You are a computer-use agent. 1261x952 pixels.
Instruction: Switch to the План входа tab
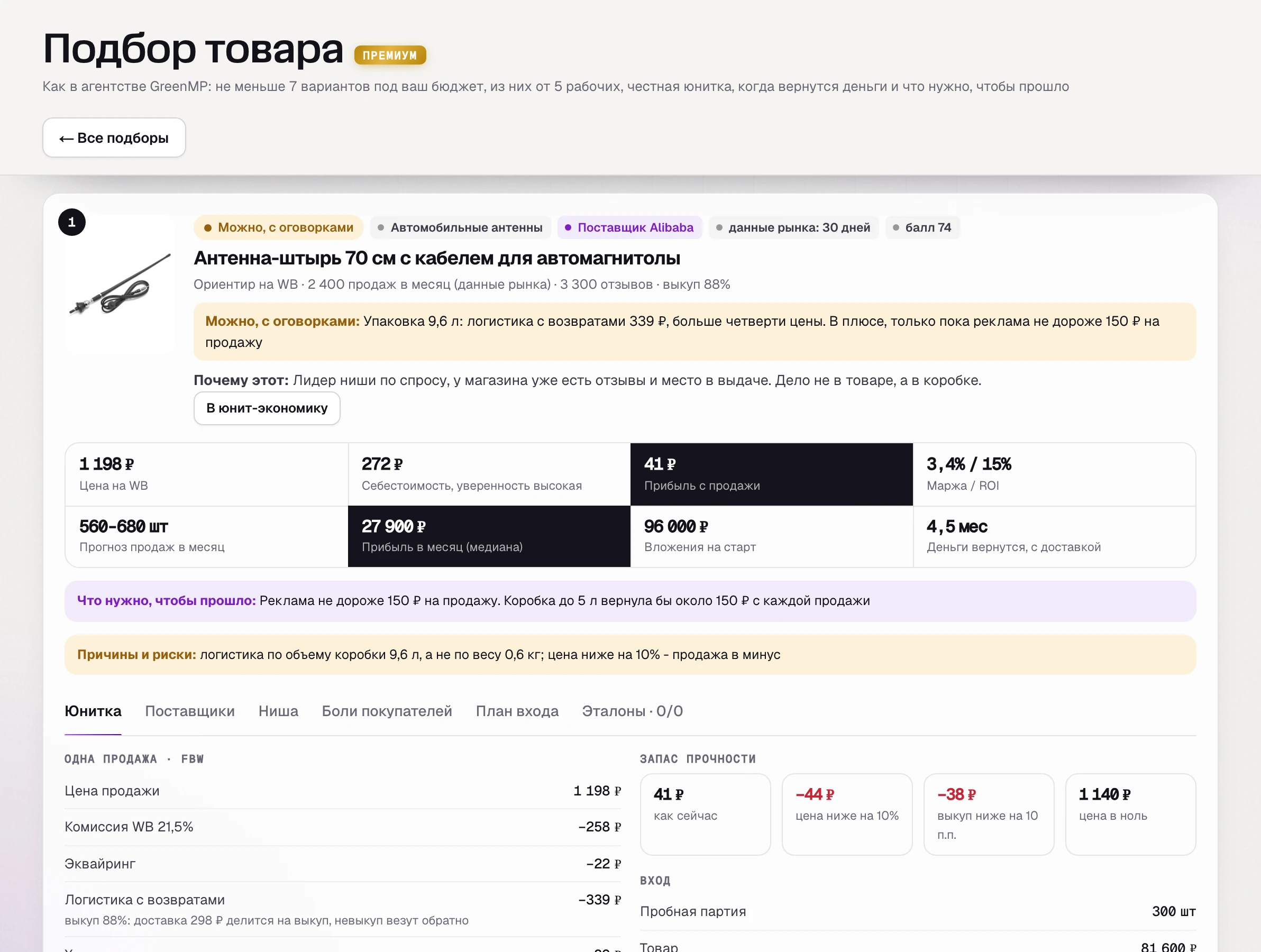pos(517,711)
